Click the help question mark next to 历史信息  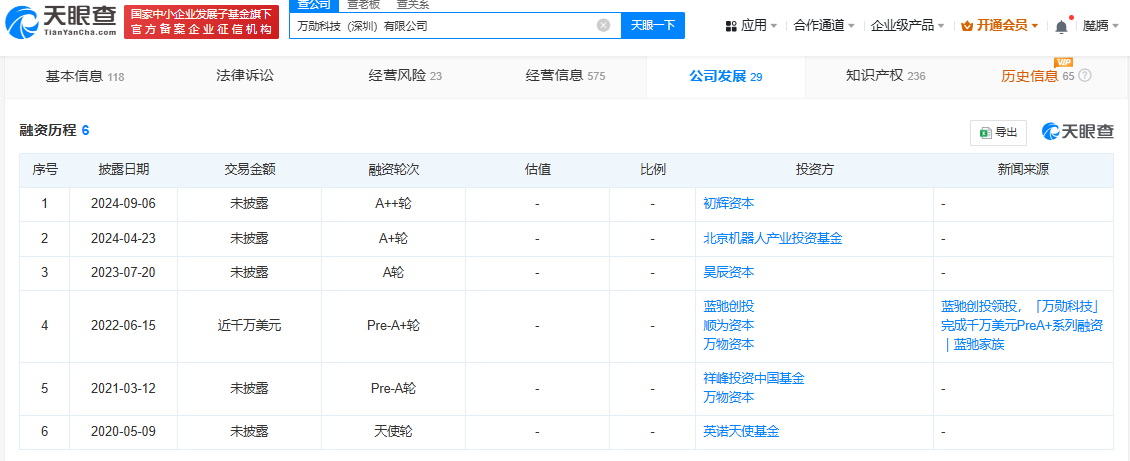click(1085, 76)
